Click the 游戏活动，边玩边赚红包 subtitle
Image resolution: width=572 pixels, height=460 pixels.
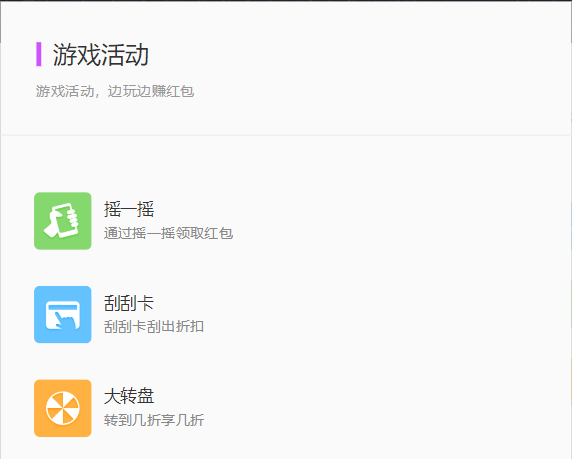click(115, 91)
